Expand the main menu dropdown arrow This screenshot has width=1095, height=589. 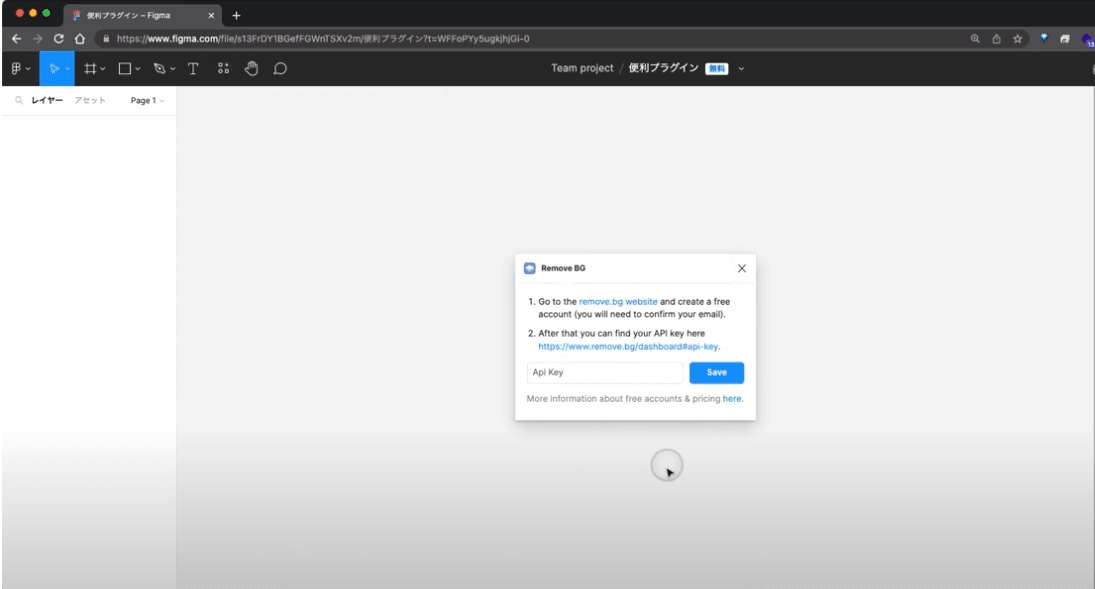(28, 69)
